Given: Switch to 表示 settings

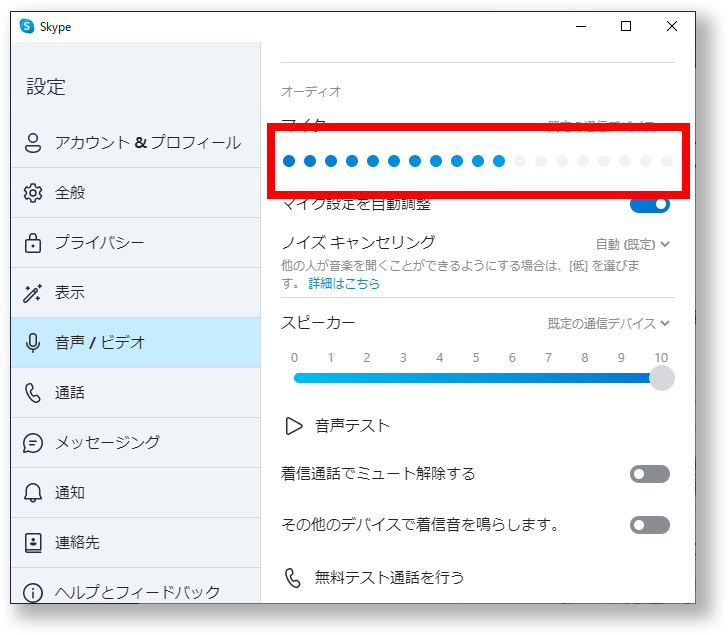Looking at the screenshot, I should click(x=136, y=293).
